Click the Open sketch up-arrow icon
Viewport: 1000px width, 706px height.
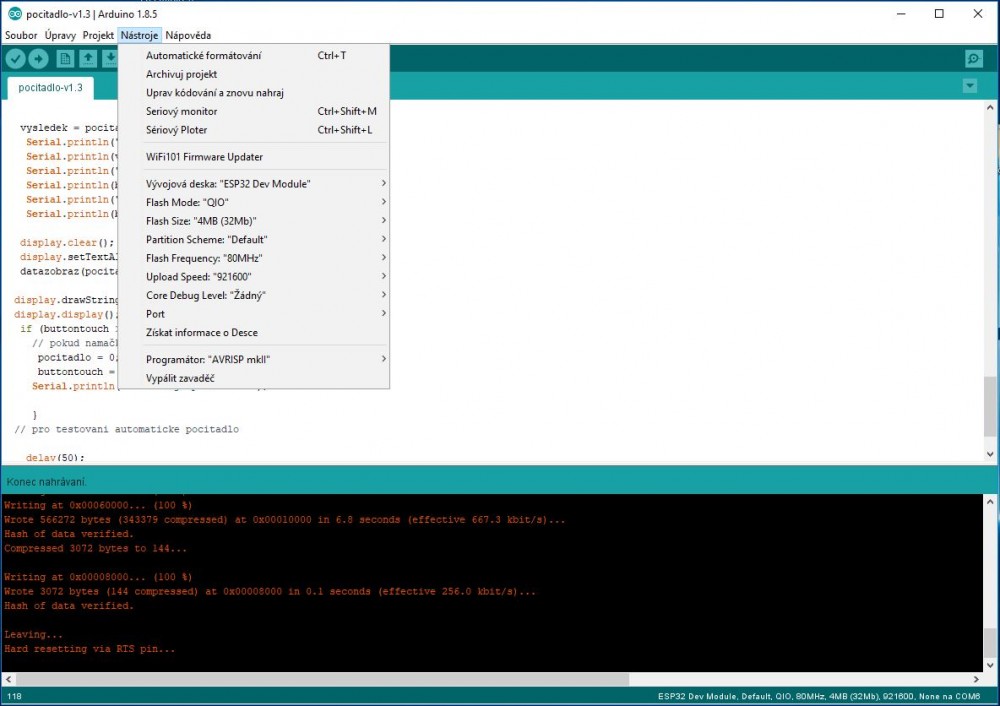88,59
